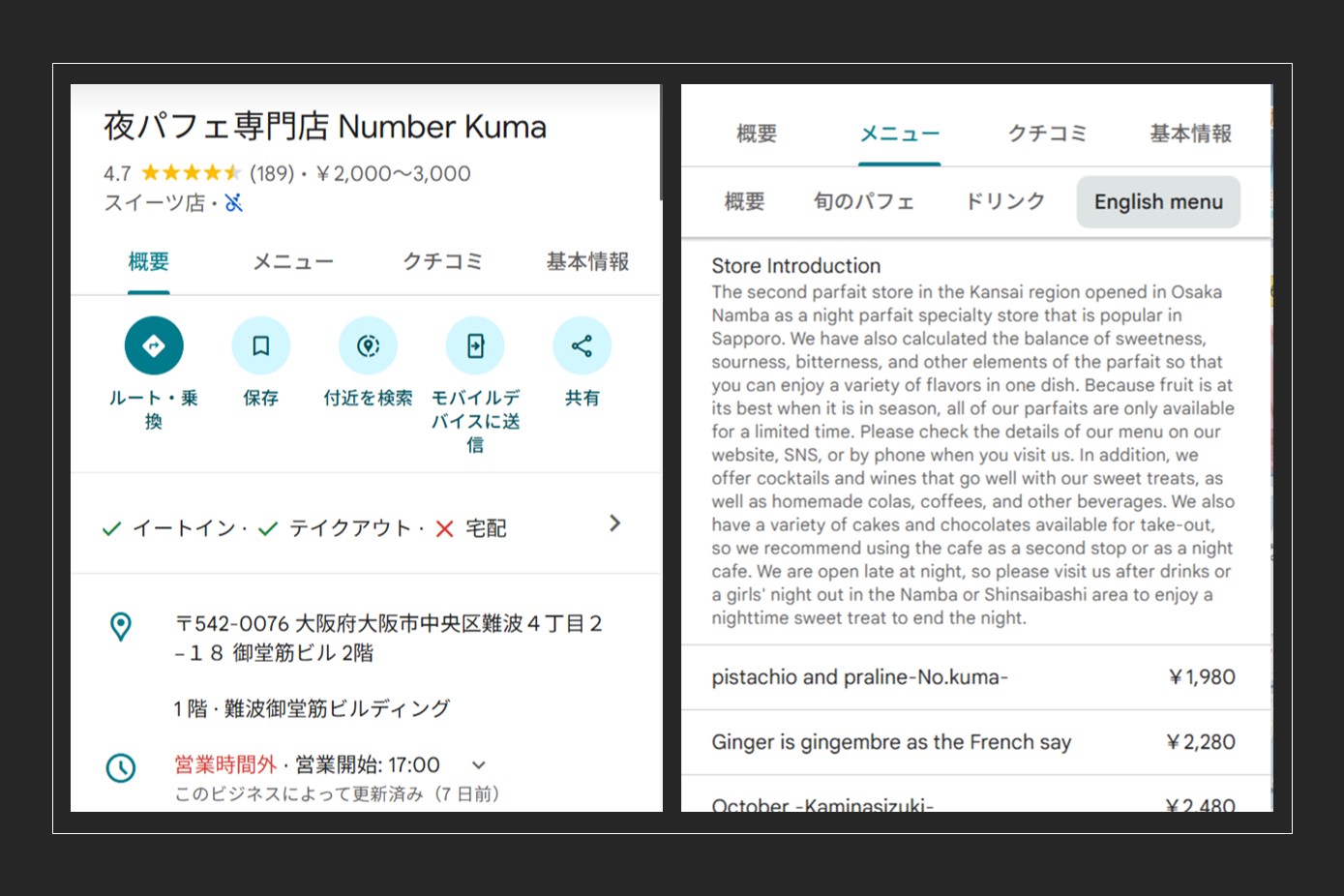
Task: Click the clock icon next to 営業時間外
Action: pyautogui.click(x=121, y=769)
